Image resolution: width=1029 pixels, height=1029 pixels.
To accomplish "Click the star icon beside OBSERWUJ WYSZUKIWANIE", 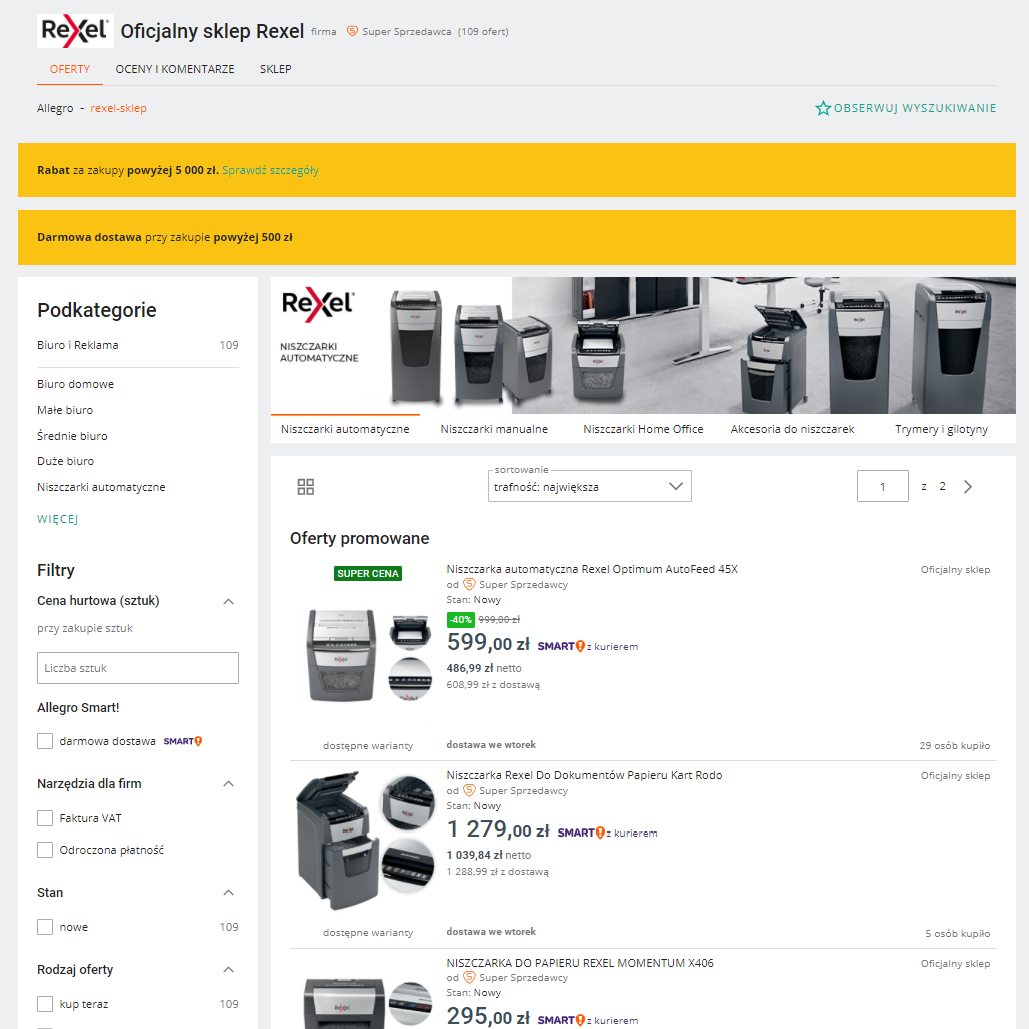I will (x=823, y=107).
